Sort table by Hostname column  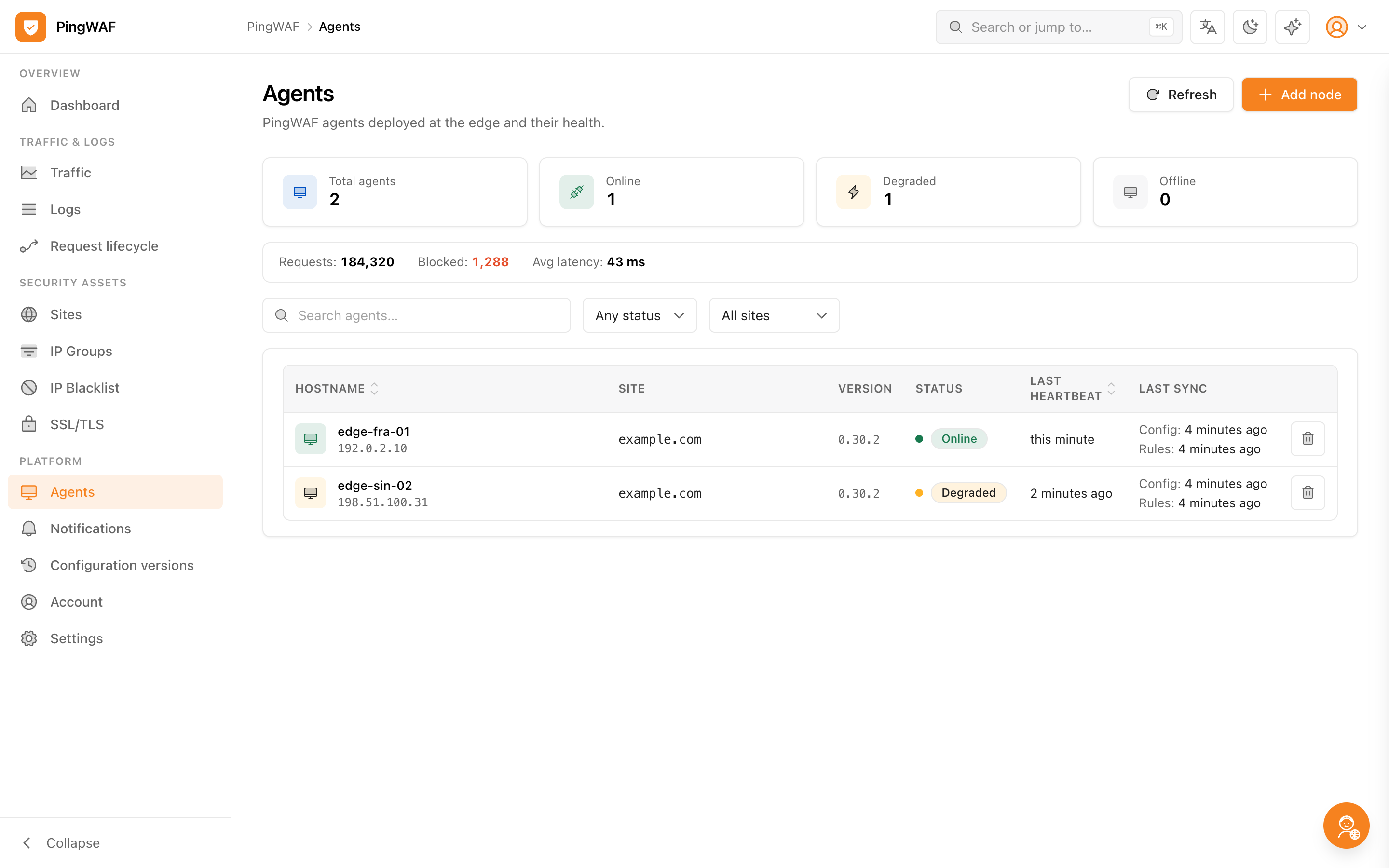click(337, 389)
